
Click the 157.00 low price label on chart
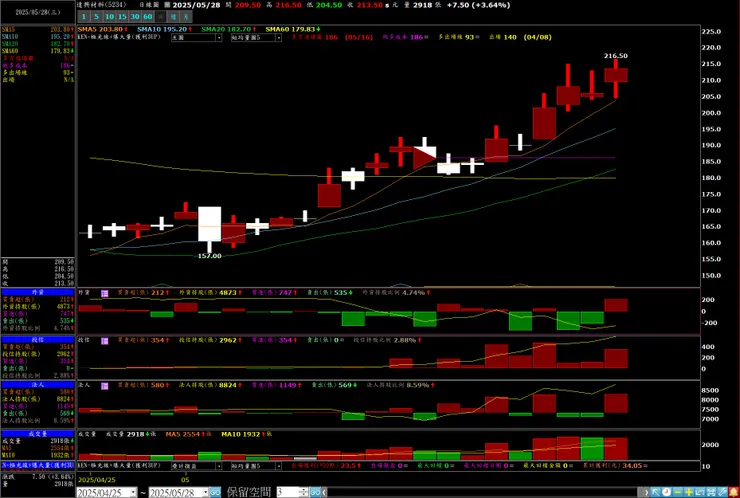[x=210, y=256]
